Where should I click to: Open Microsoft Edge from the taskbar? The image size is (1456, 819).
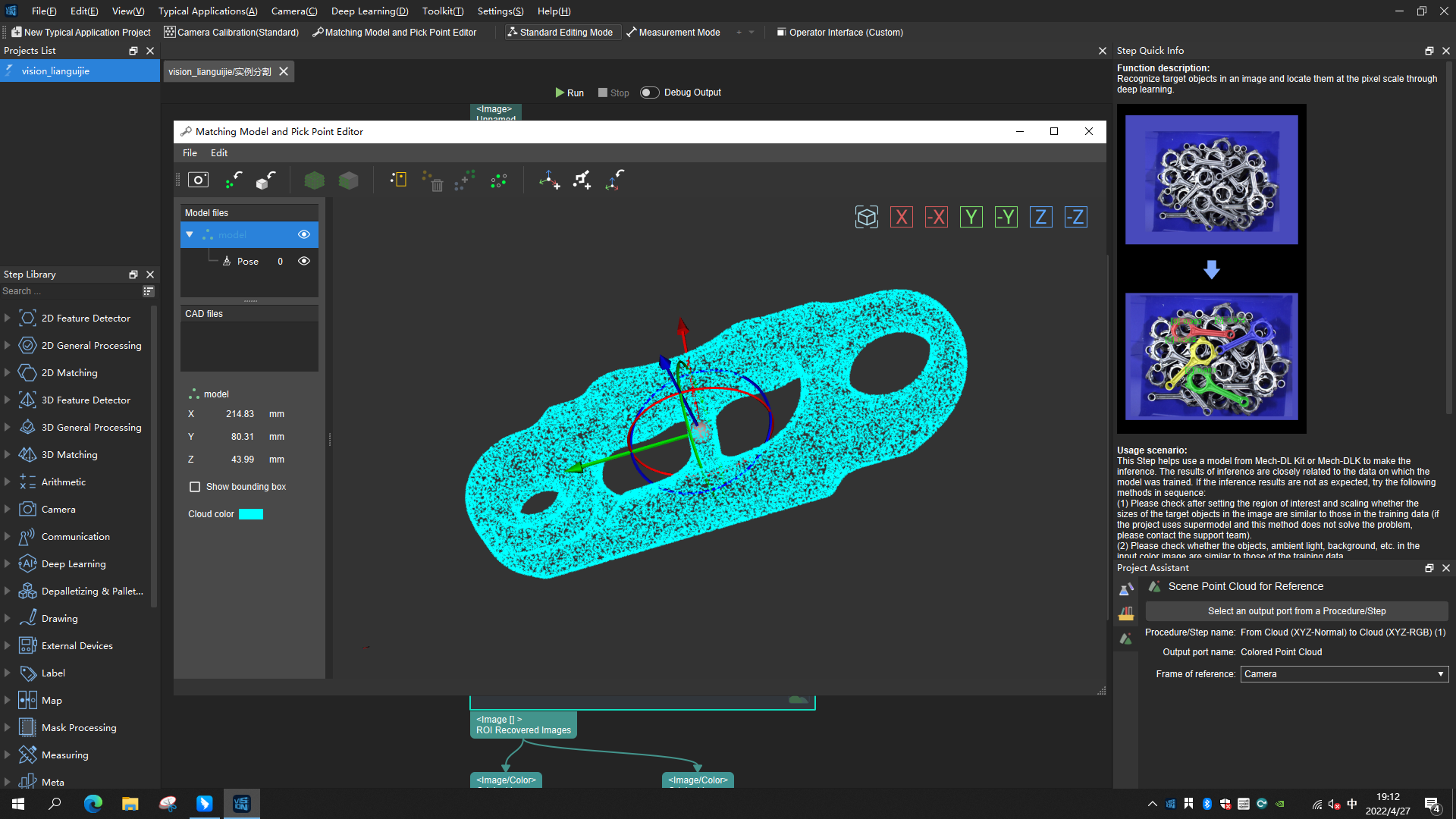93,804
